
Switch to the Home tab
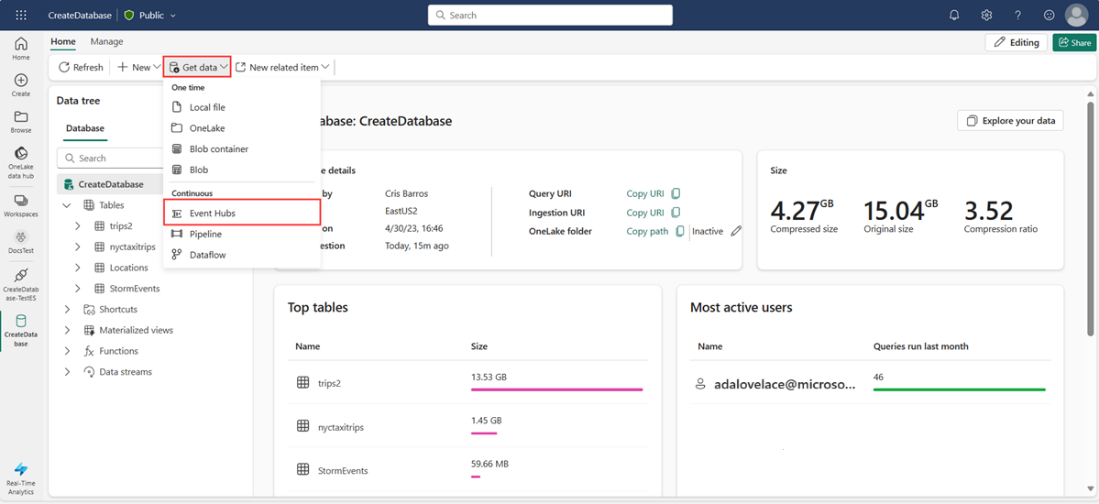coord(63,42)
